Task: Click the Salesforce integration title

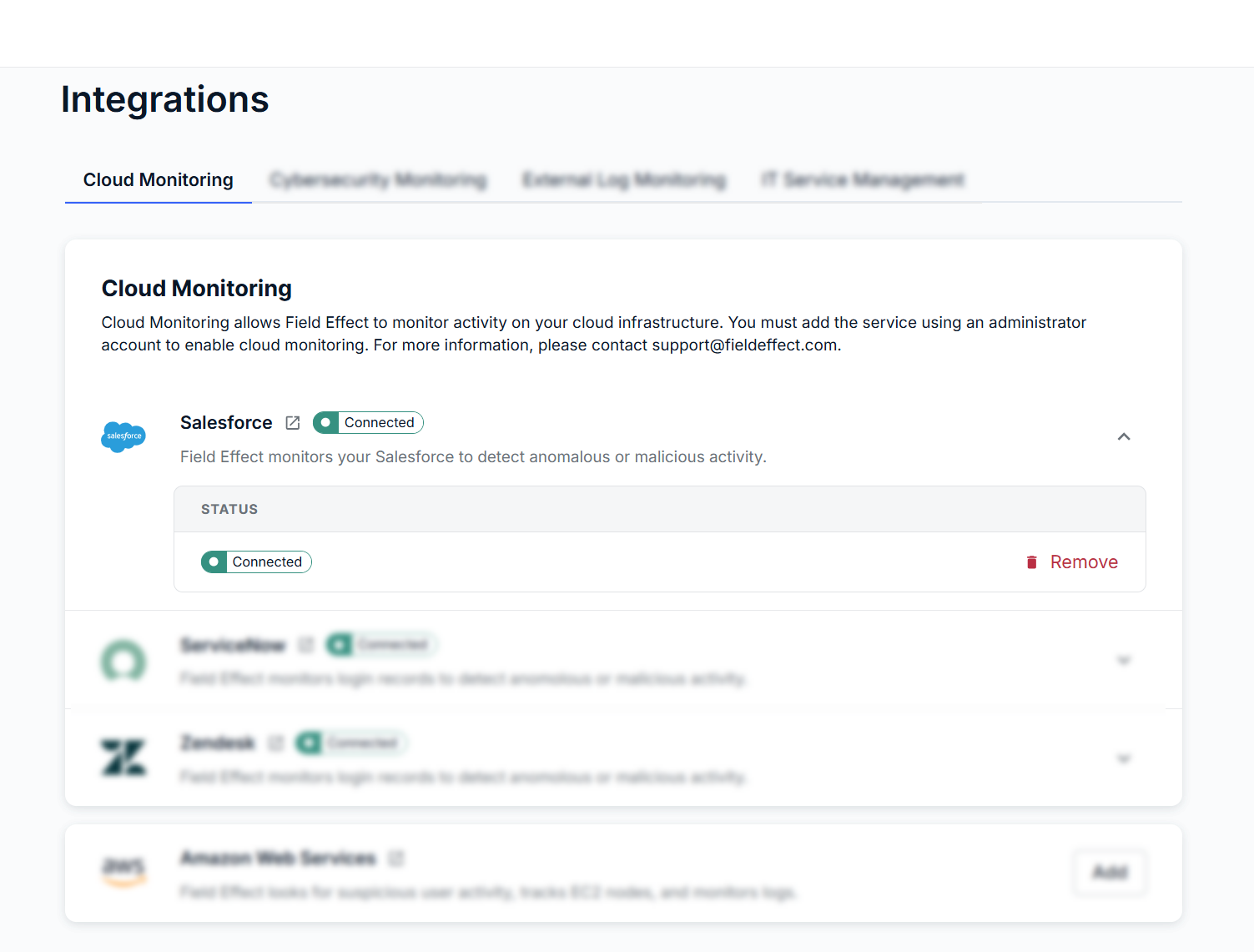Action: pyautogui.click(x=226, y=423)
